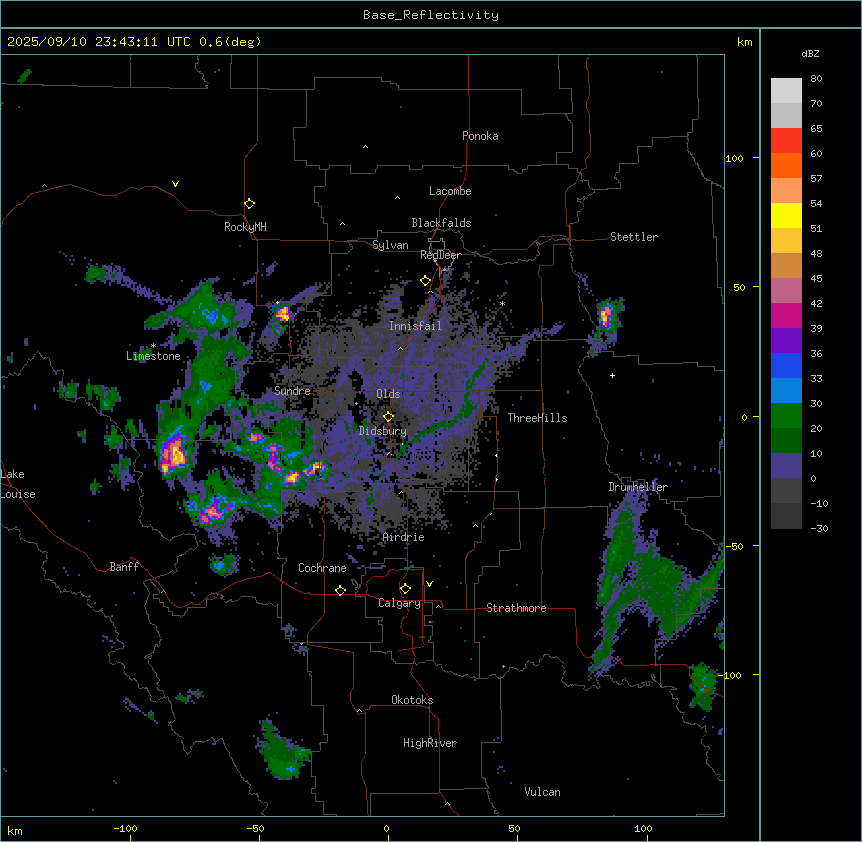Pick the bright green 20-30 dBZ swatch
Viewport: 862px width, 842px height.
click(786, 416)
